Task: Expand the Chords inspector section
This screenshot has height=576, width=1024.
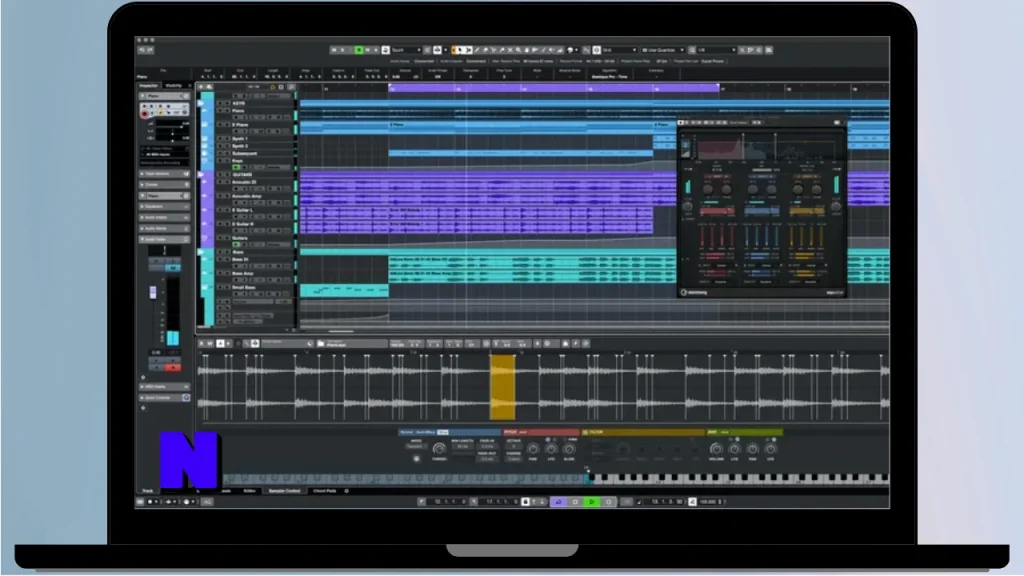Action: (x=165, y=185)
